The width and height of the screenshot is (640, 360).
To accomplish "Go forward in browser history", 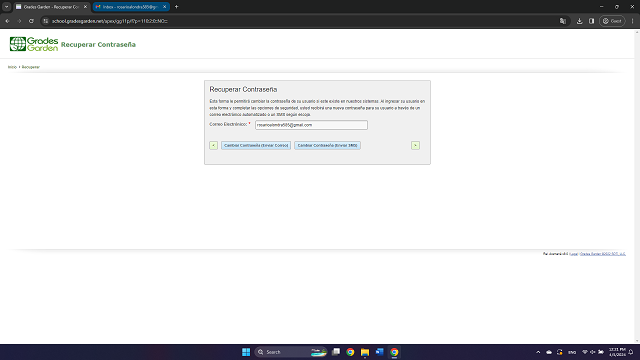I will point(19,21).
